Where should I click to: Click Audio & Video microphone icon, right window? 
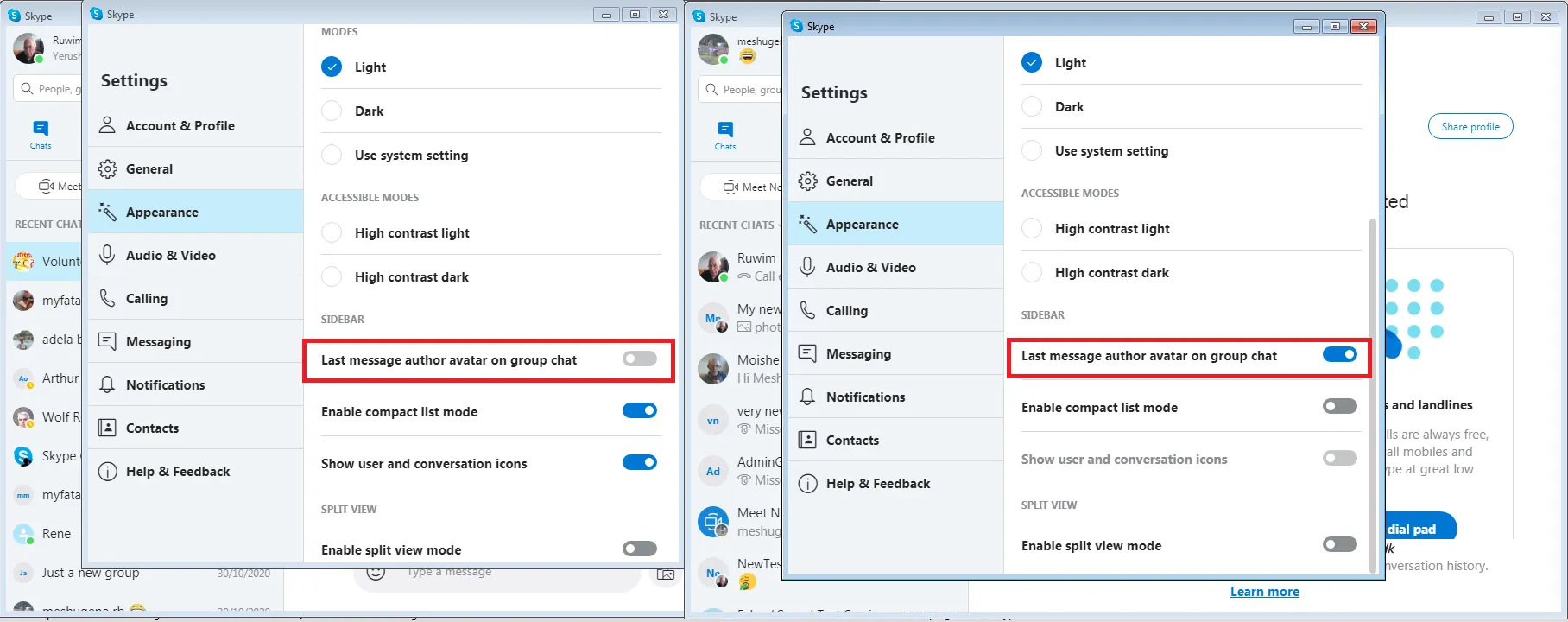pyautogui.click(x=807, y=267)
